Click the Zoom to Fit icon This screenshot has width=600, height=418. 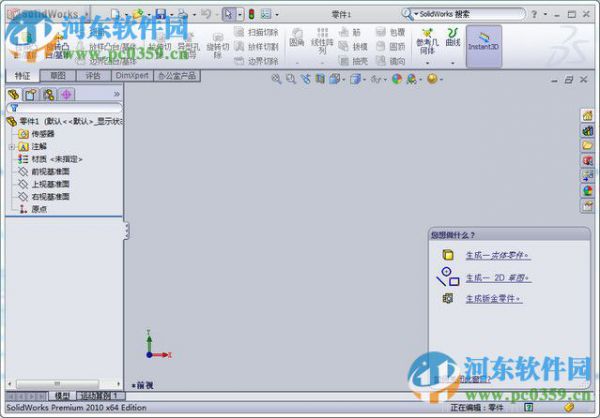pos(276,79)
